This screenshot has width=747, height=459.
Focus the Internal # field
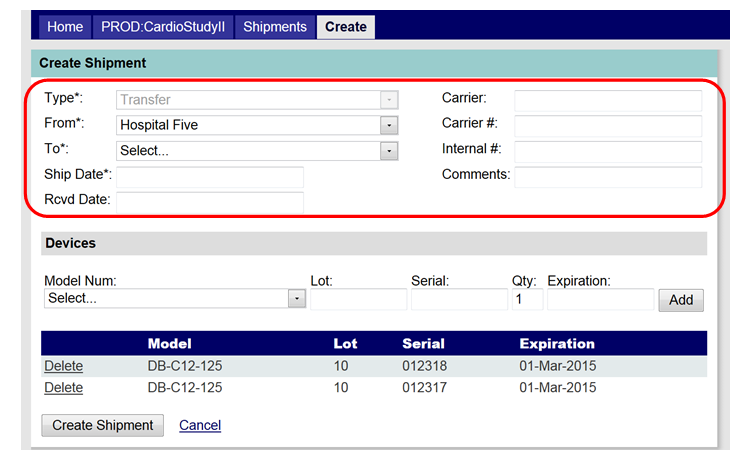click(x=608, y=151)
